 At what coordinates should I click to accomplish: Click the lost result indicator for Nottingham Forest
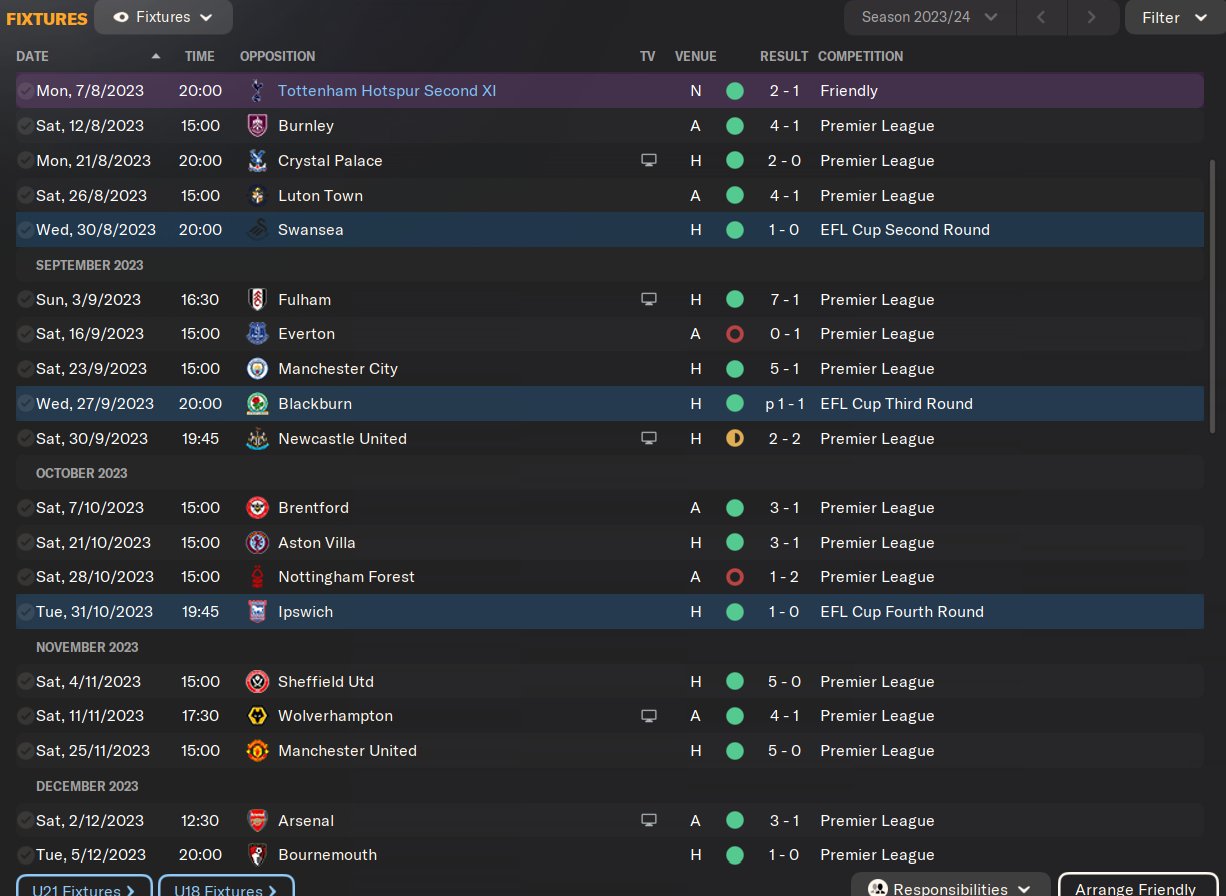tap(735, 577)
